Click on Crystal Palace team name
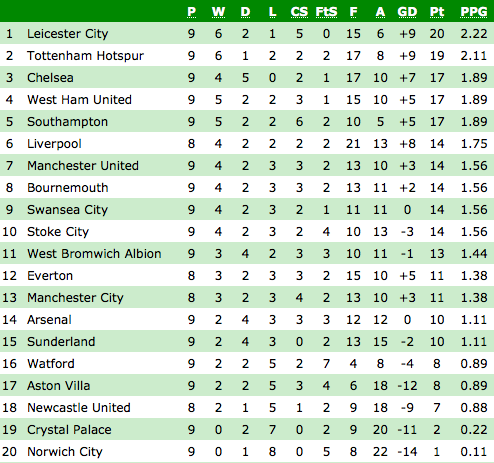Screen dimensions: 494x463 pyautogui.click(x=69, y=430)
